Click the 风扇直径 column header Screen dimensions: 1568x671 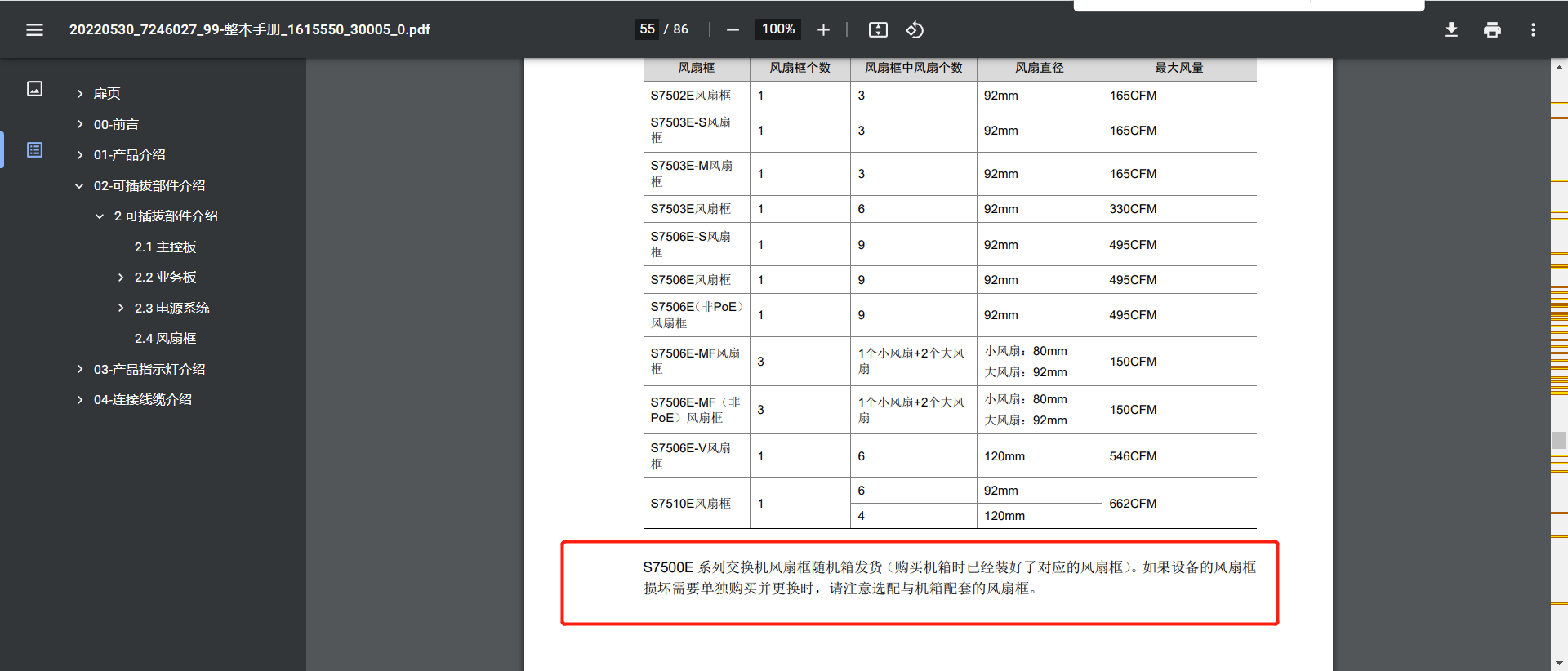(x=1040, y=68)
